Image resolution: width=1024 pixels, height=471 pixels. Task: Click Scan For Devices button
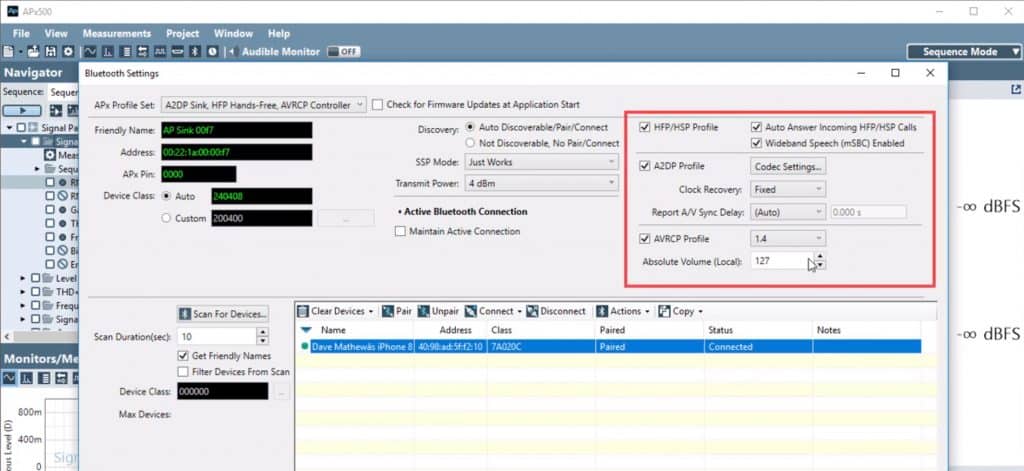pos(222,314)
